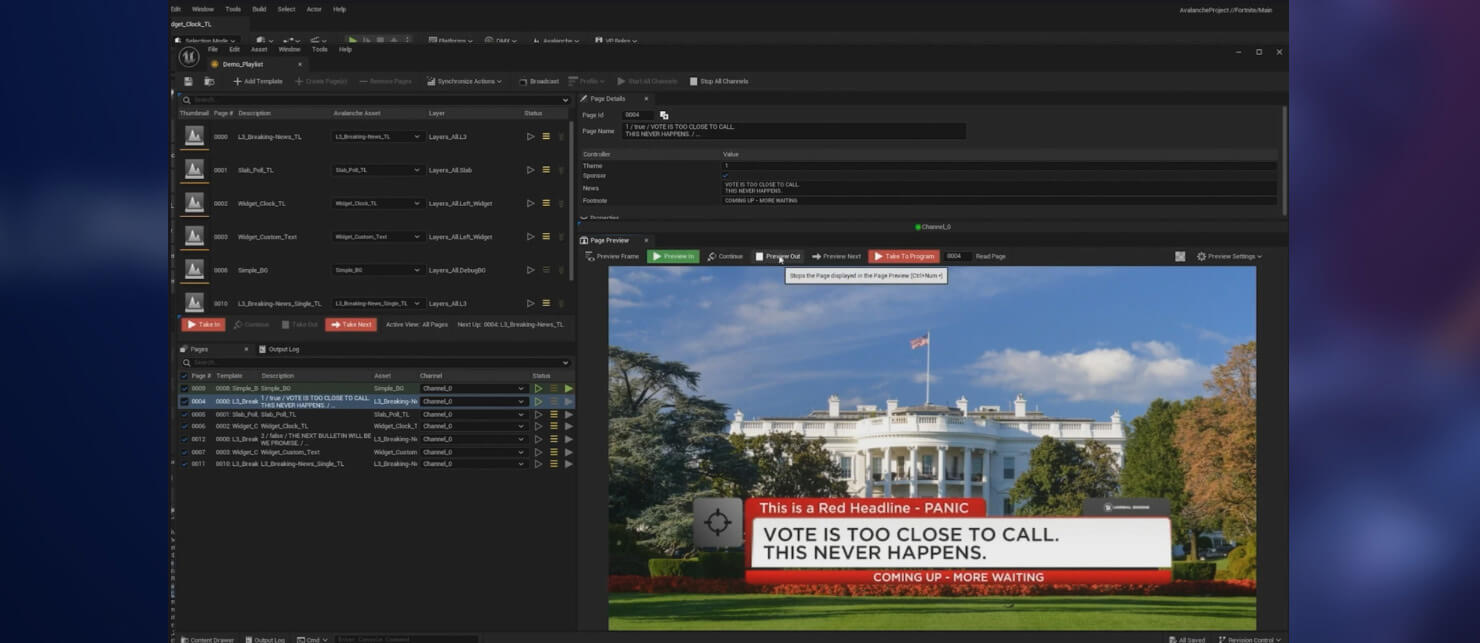Toggle the checkbox for page 0009
1480x643 pixels.
[184, 388]
